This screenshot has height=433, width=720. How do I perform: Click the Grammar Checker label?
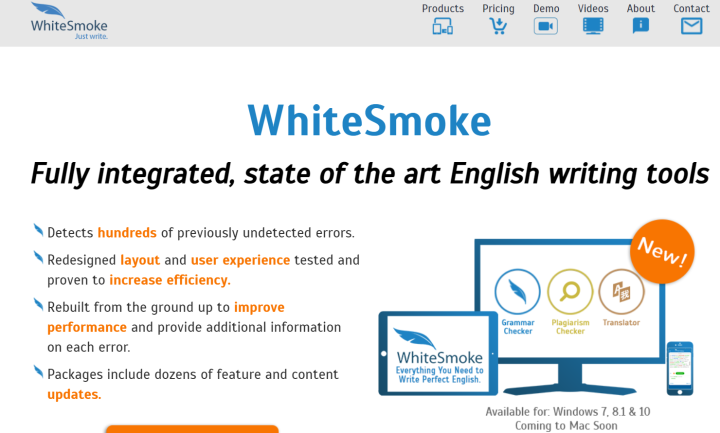point(518,326)
